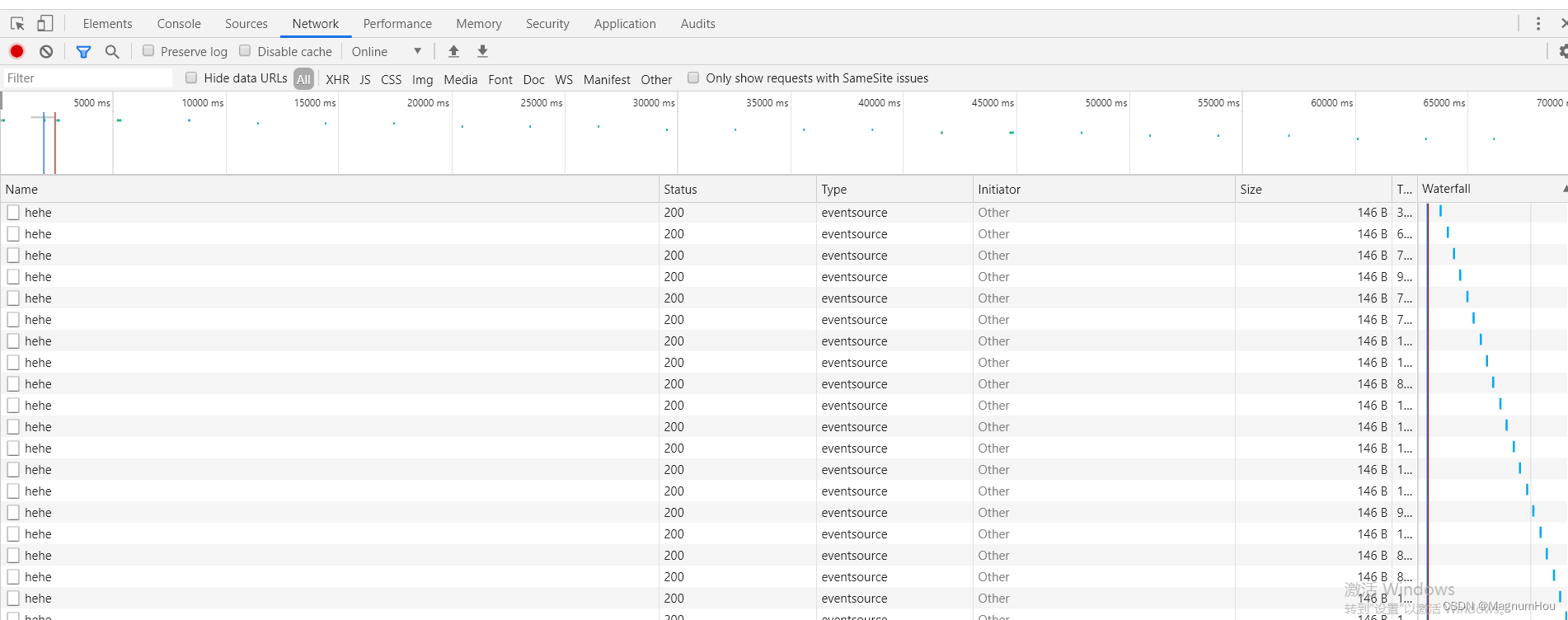Filter requests by Img
Image resolution: width=1568 pixels, height=620 pixels.
[423, 79]
